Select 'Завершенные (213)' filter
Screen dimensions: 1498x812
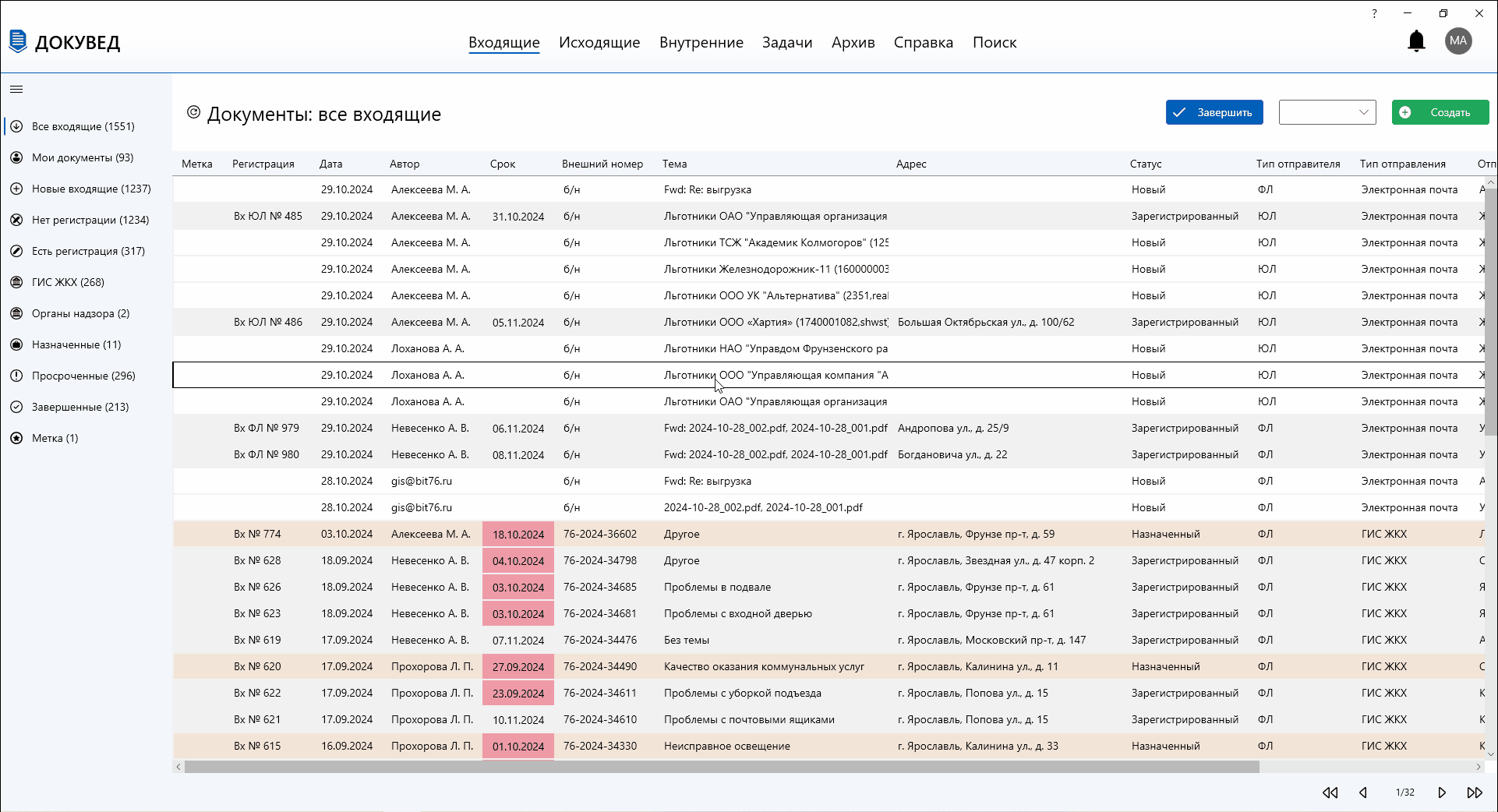80,407
